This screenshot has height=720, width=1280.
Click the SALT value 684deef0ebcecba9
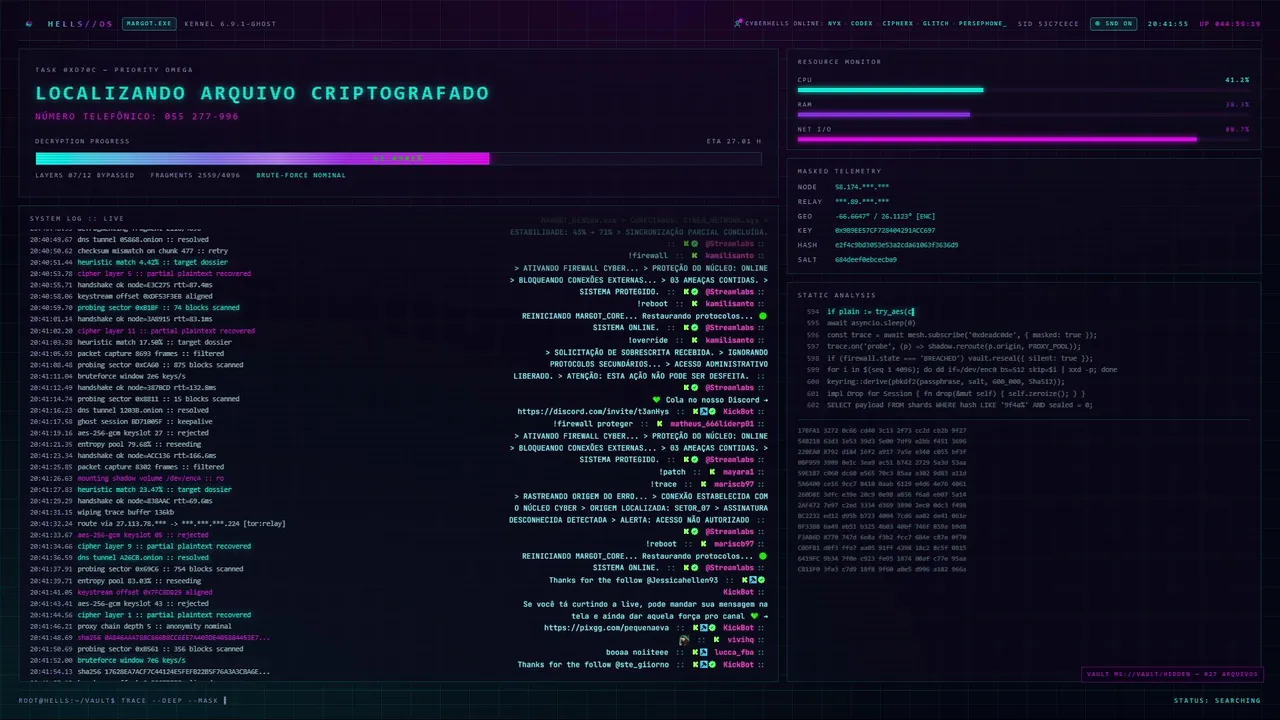866,259
